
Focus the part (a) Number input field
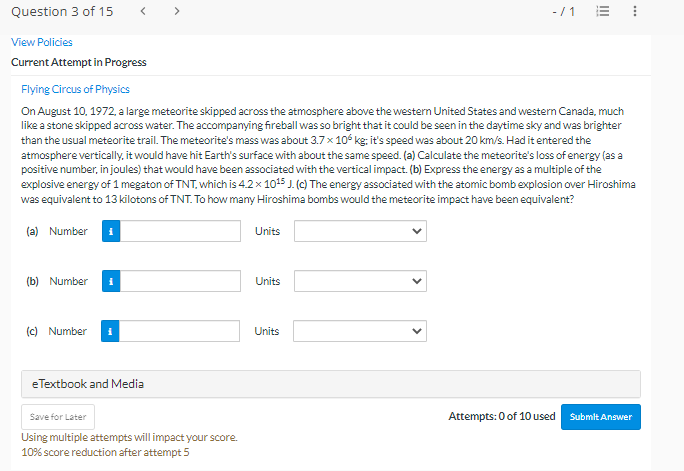click(180, 231)
